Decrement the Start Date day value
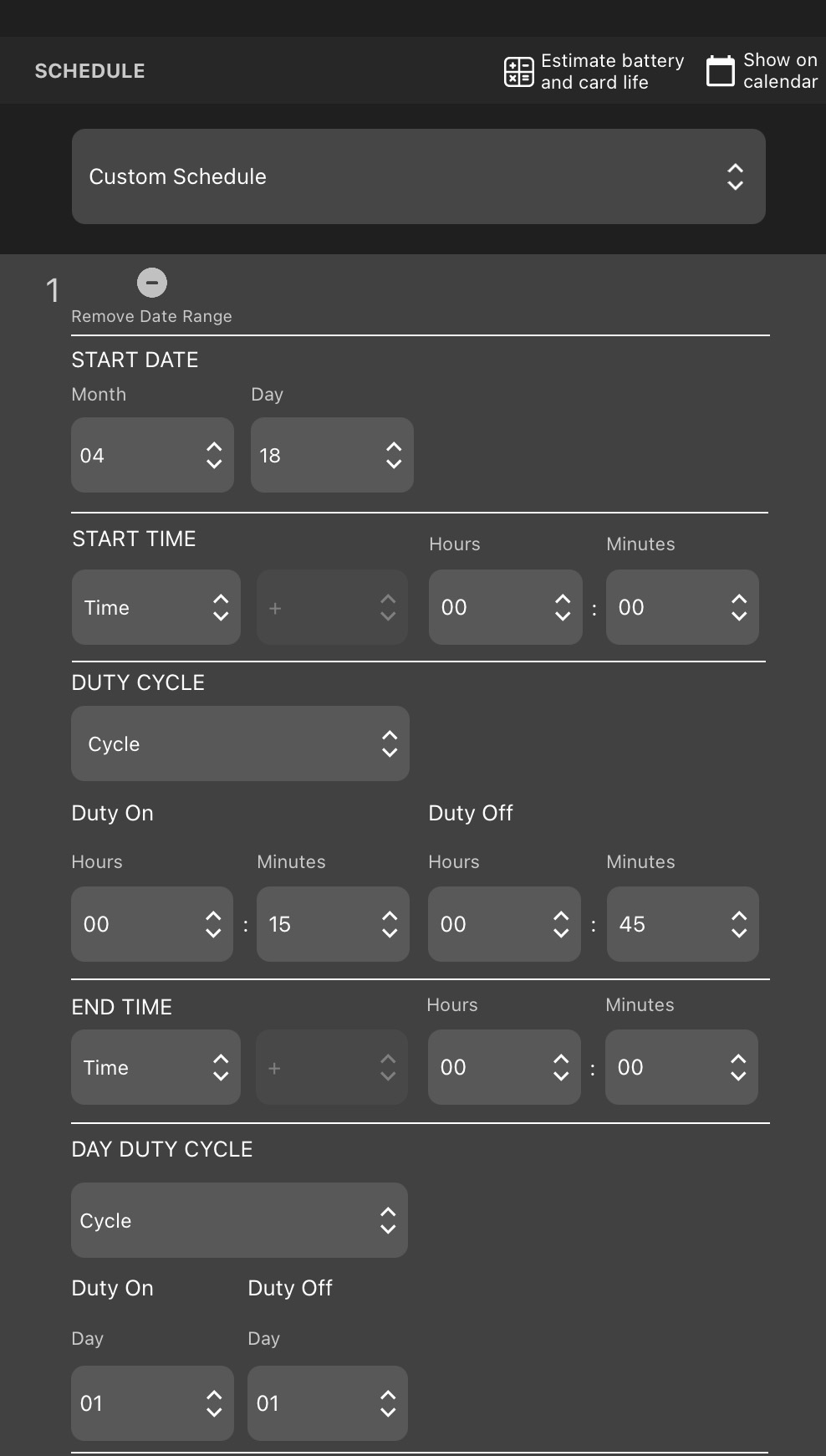Image resolution: width=826 pixels, height=1456 pixels. click(x=393, y=466)
